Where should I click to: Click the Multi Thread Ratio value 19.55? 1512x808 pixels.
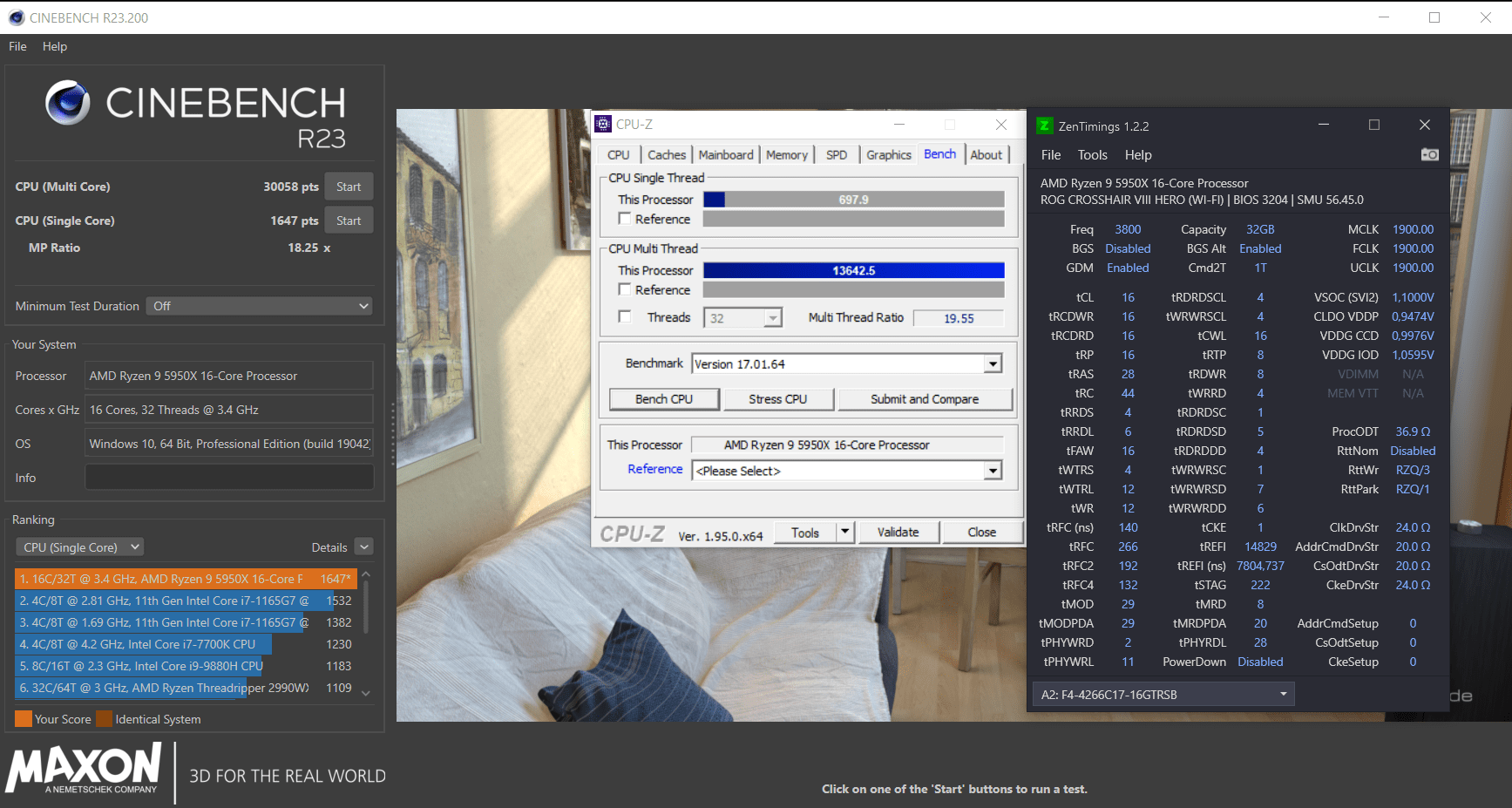pyautogui.click(x=959, y=318)
